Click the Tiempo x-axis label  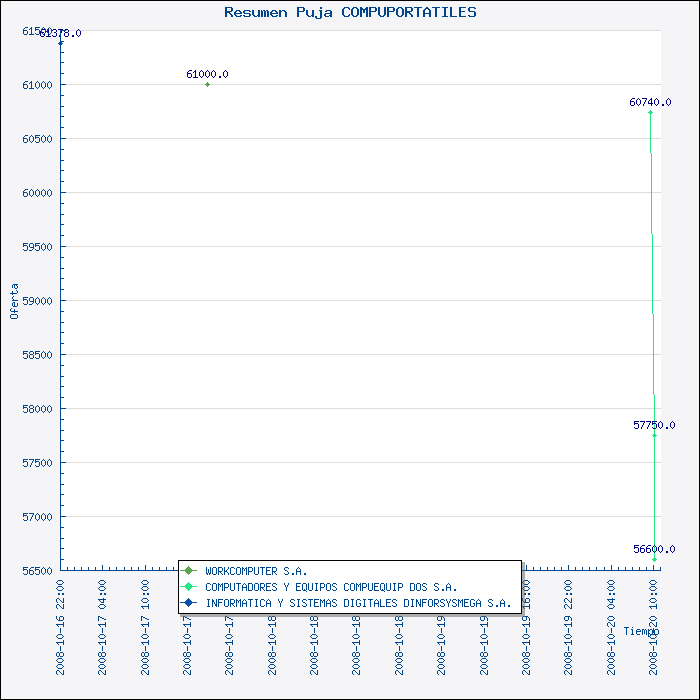pos(641,631)
